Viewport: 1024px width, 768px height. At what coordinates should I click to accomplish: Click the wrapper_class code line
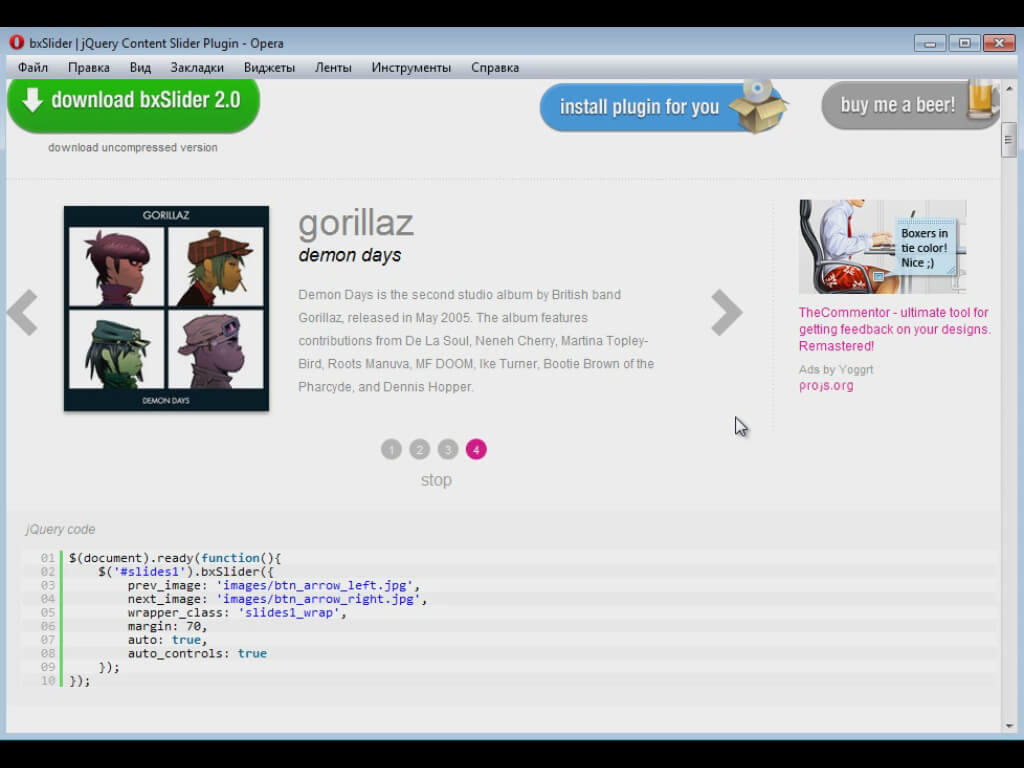pos(237,613)
